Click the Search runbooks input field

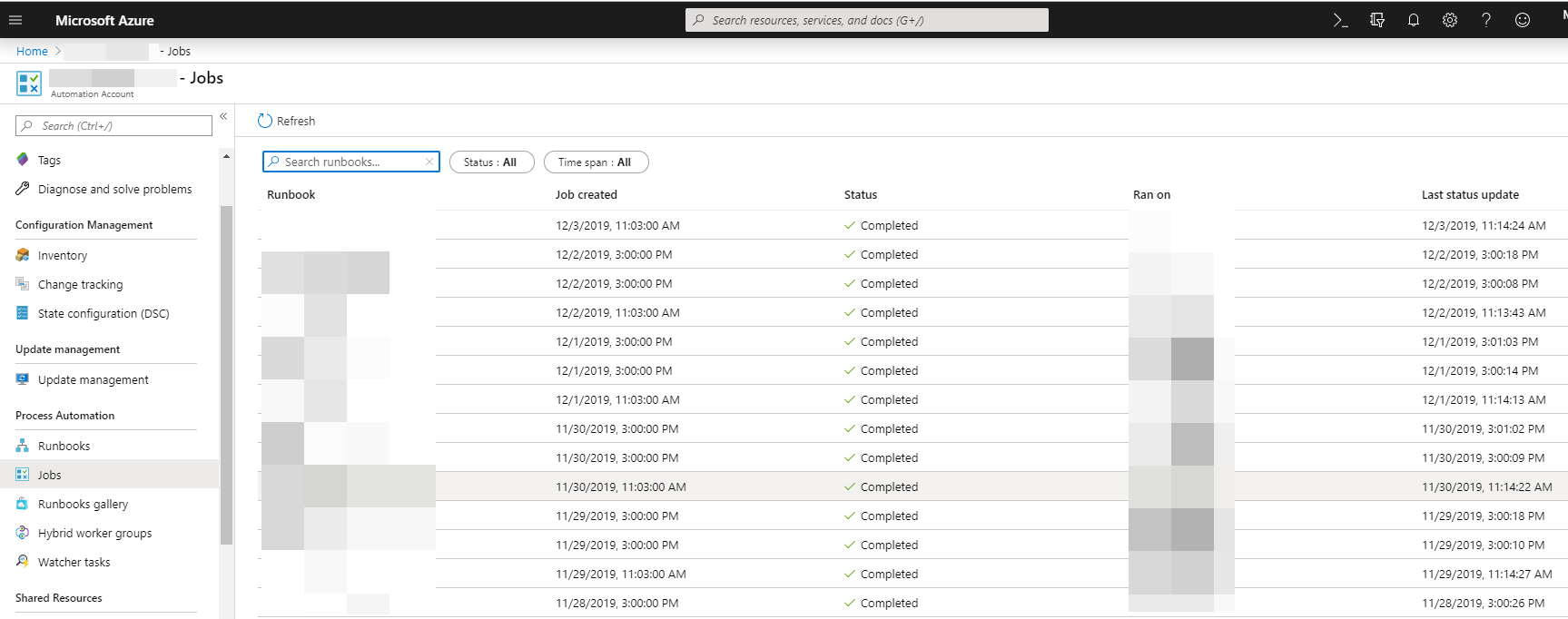[x=351, y=162]
